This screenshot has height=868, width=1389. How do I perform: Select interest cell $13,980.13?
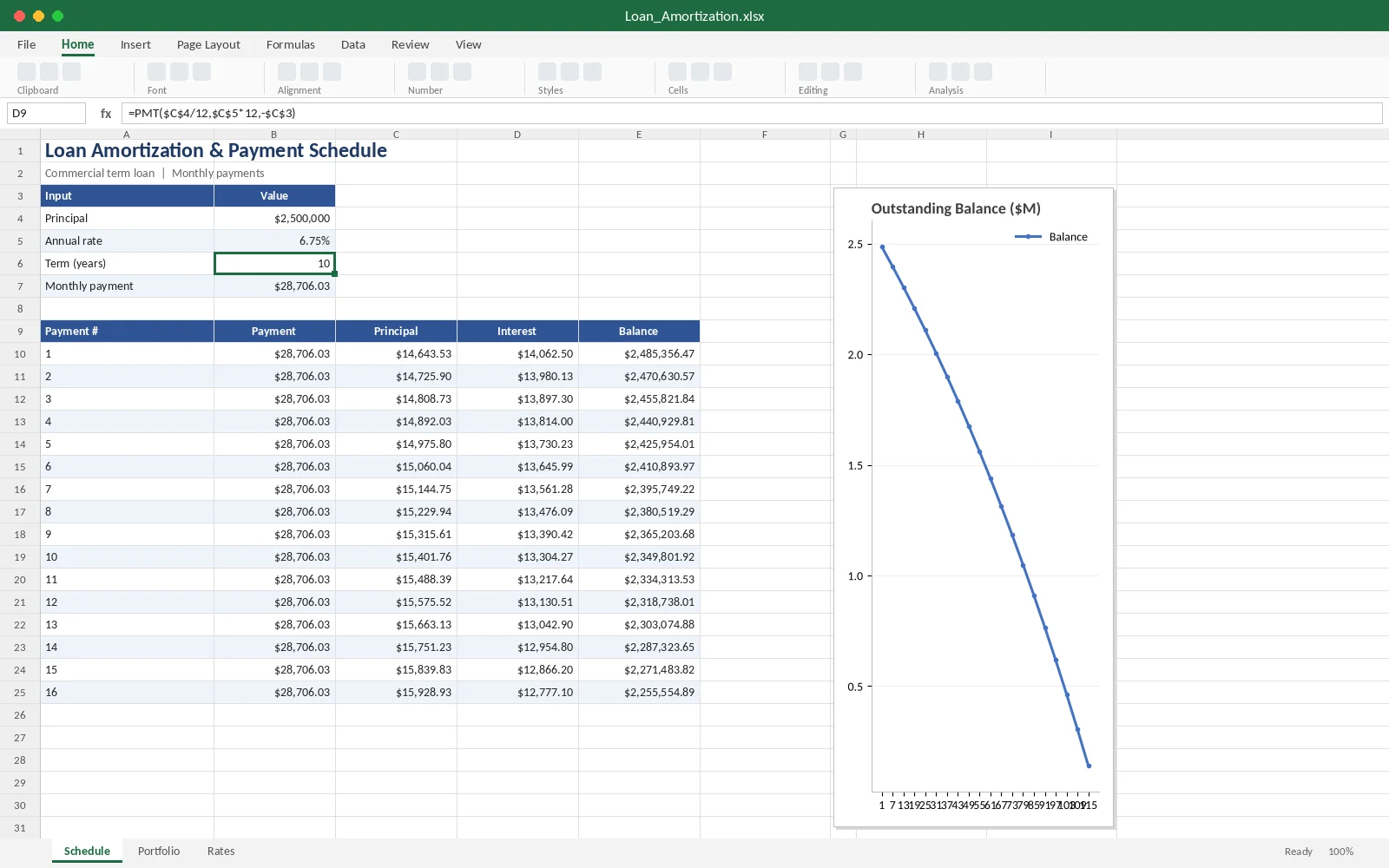click(517, 376)
